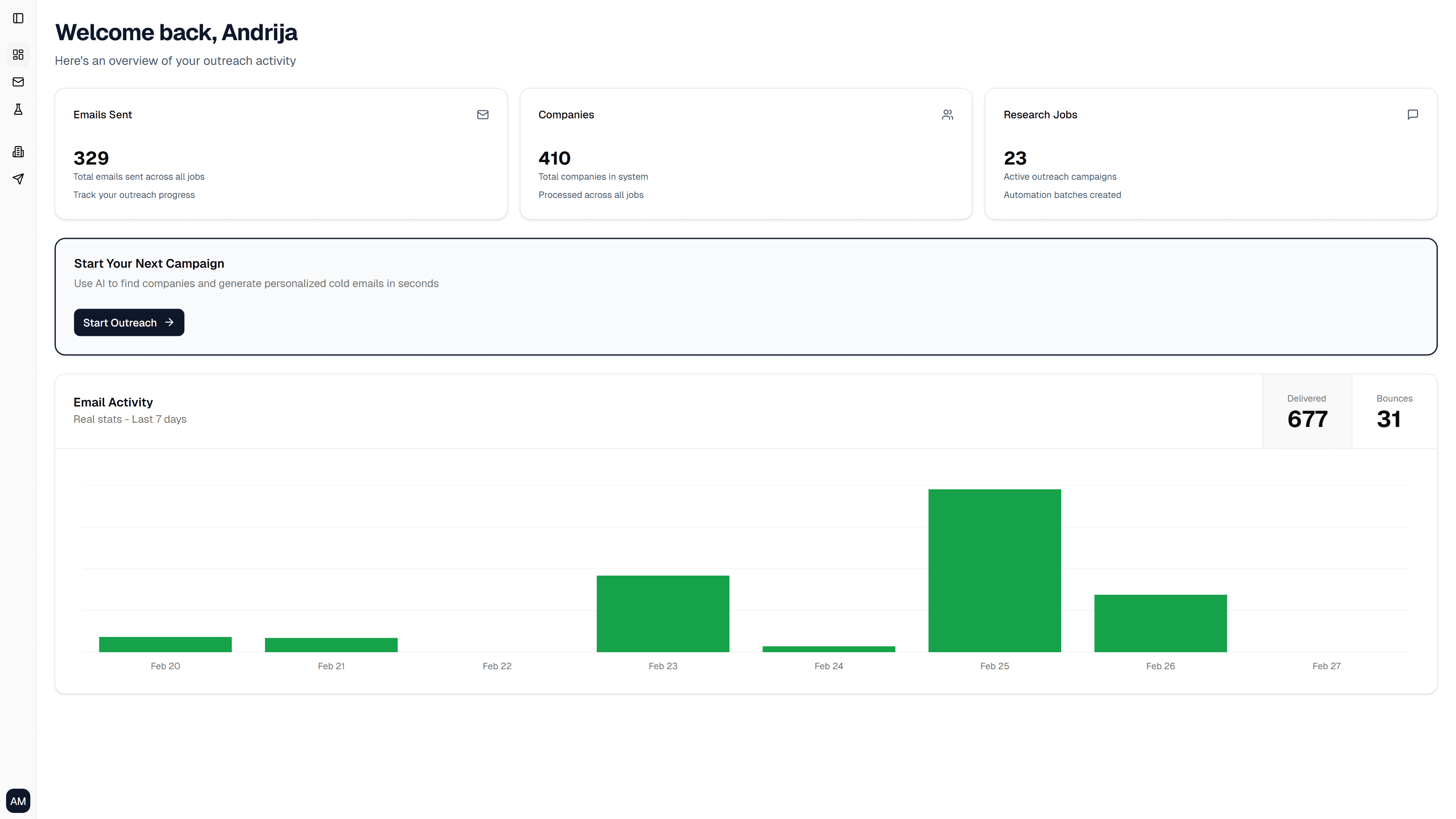Toggle the sidebar panel icon
Image resolution: width=1456 pixels, height=819 pixels.
(x=18, y=19)
